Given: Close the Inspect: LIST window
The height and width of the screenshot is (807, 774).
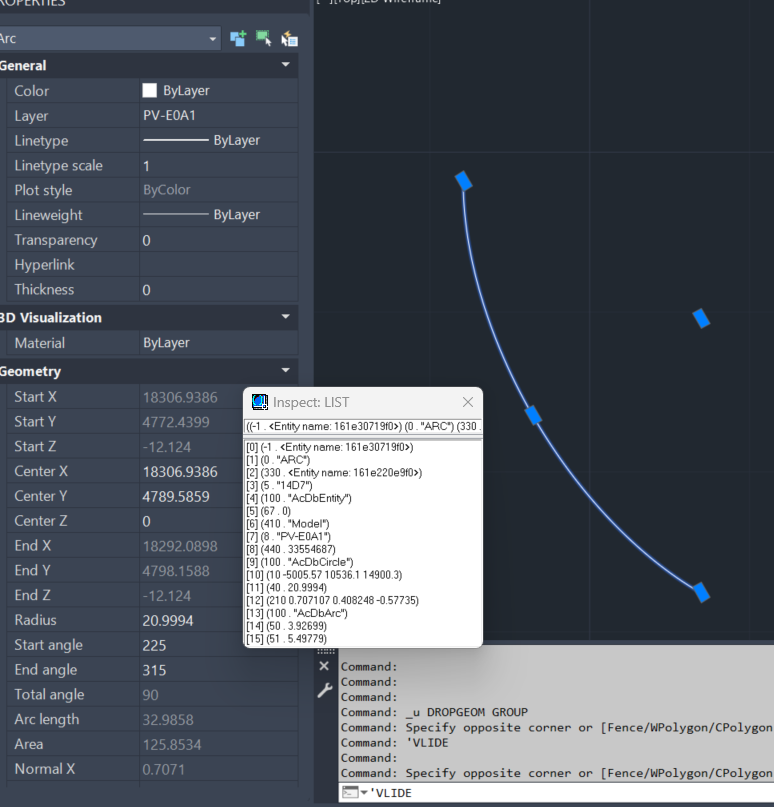Looking at the screenshot, I should click(467, 402).
